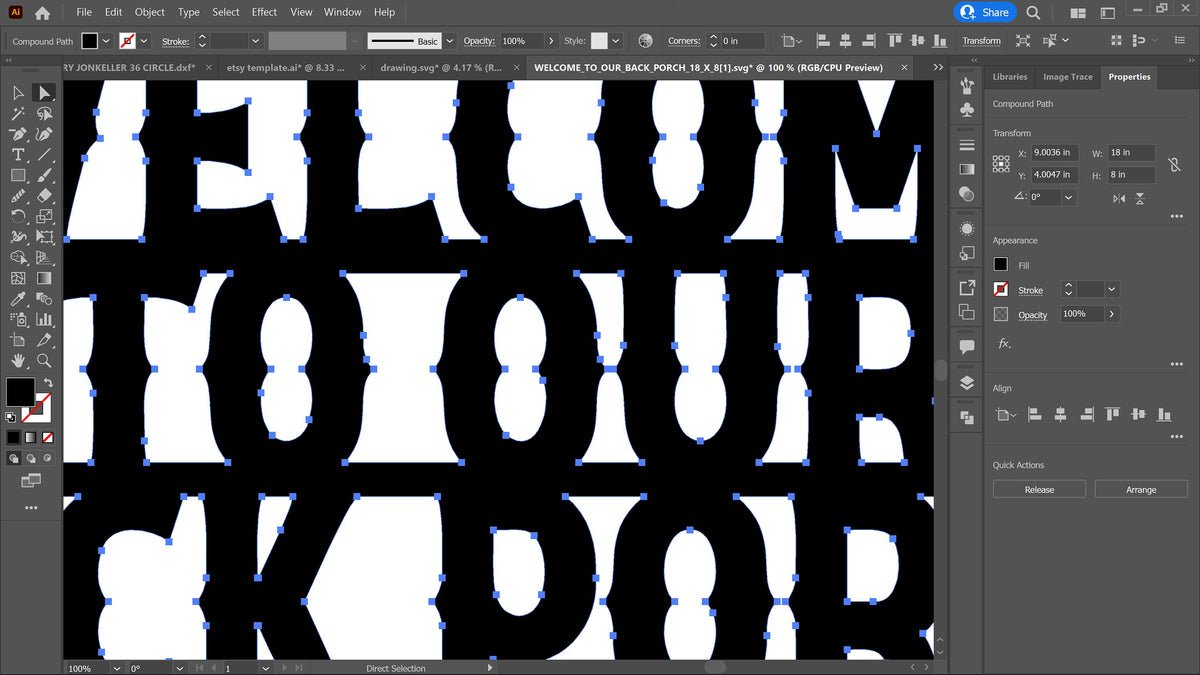Screen dimensions: 1200x675
Task: Click the Search magnifier in top bar
Action: tap(1033, 12)
